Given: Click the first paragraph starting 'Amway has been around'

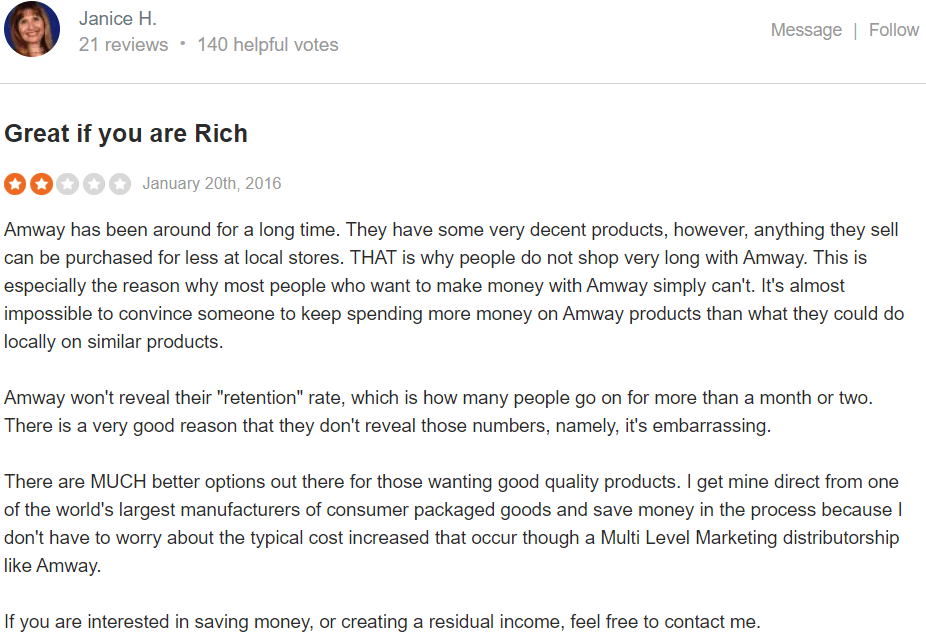Looking at the screenshot, I should (x=454, y=286).
